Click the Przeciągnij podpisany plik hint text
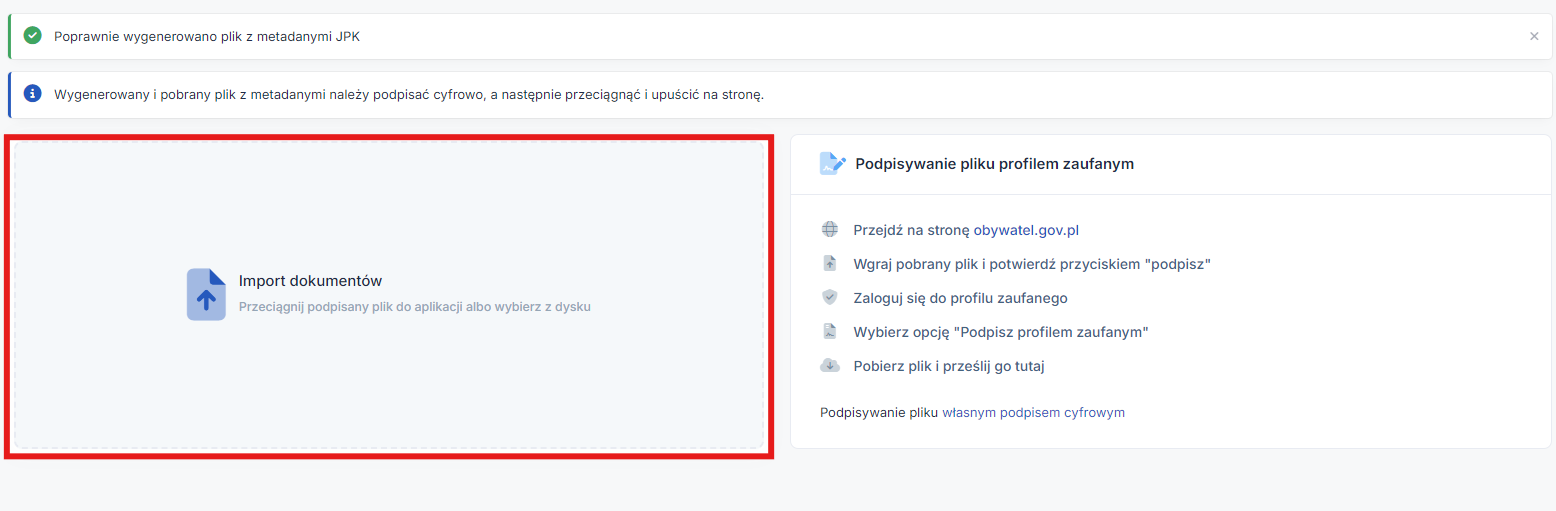This screenshot has width=1556, height=511. pos(415,307)
